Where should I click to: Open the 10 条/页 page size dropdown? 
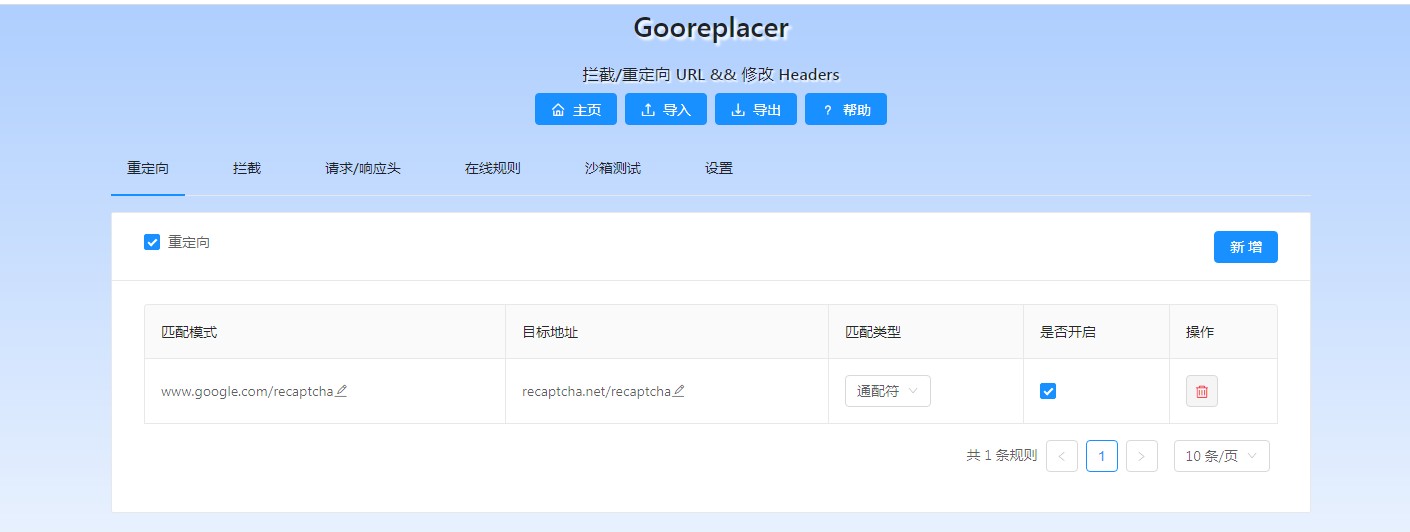pos(1222,456)
